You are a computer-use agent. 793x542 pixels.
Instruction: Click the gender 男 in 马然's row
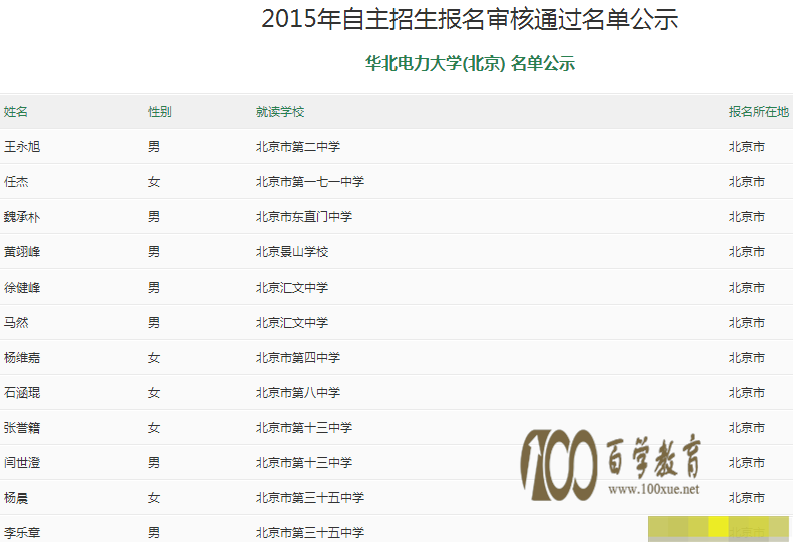pos(154,323)
